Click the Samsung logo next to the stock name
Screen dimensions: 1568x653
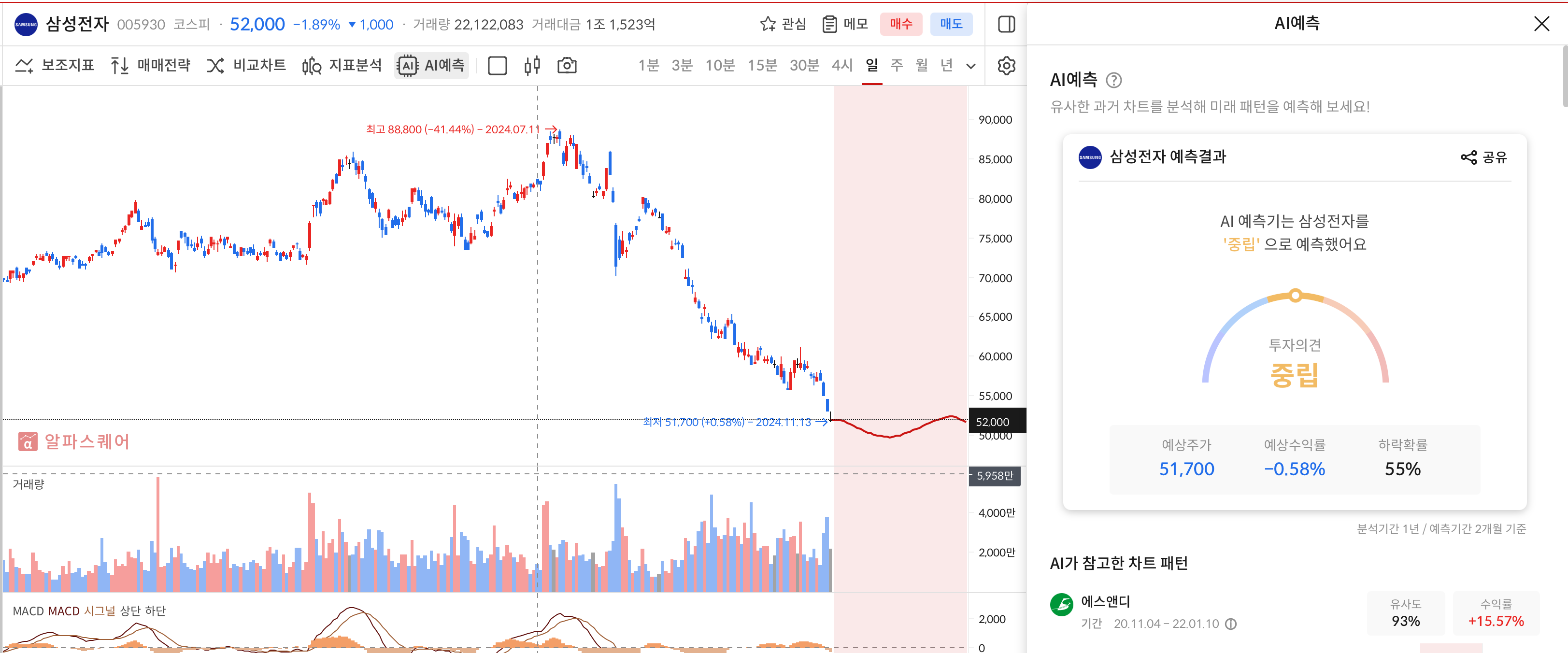point(26,24)
